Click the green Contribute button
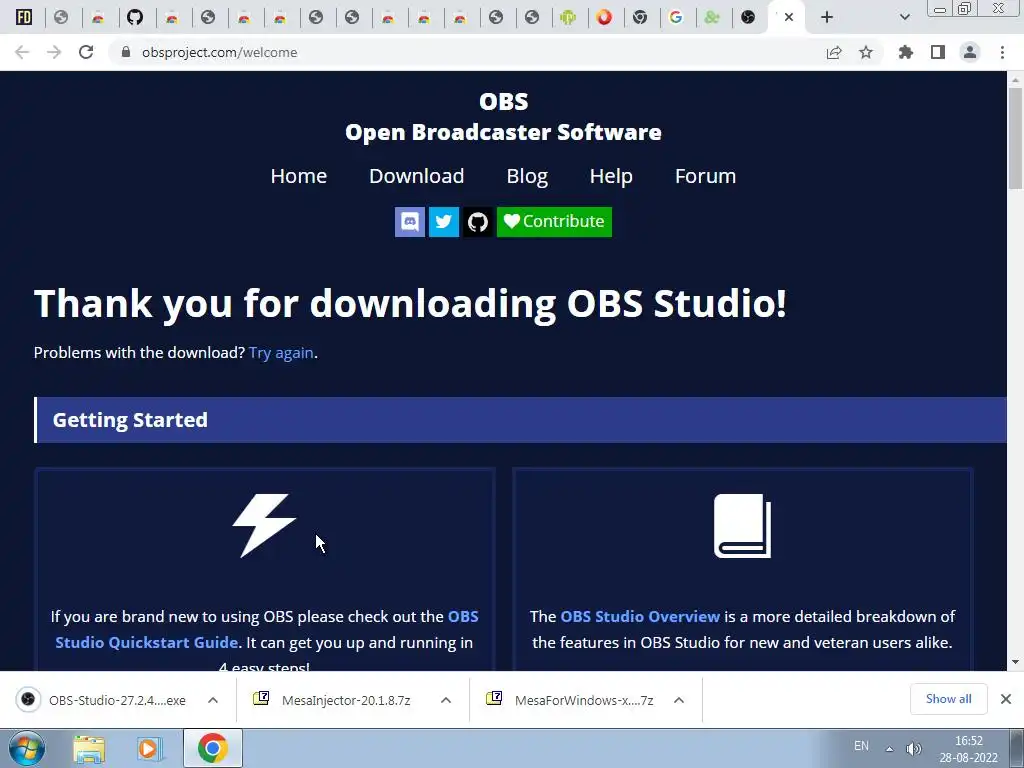 554,222
